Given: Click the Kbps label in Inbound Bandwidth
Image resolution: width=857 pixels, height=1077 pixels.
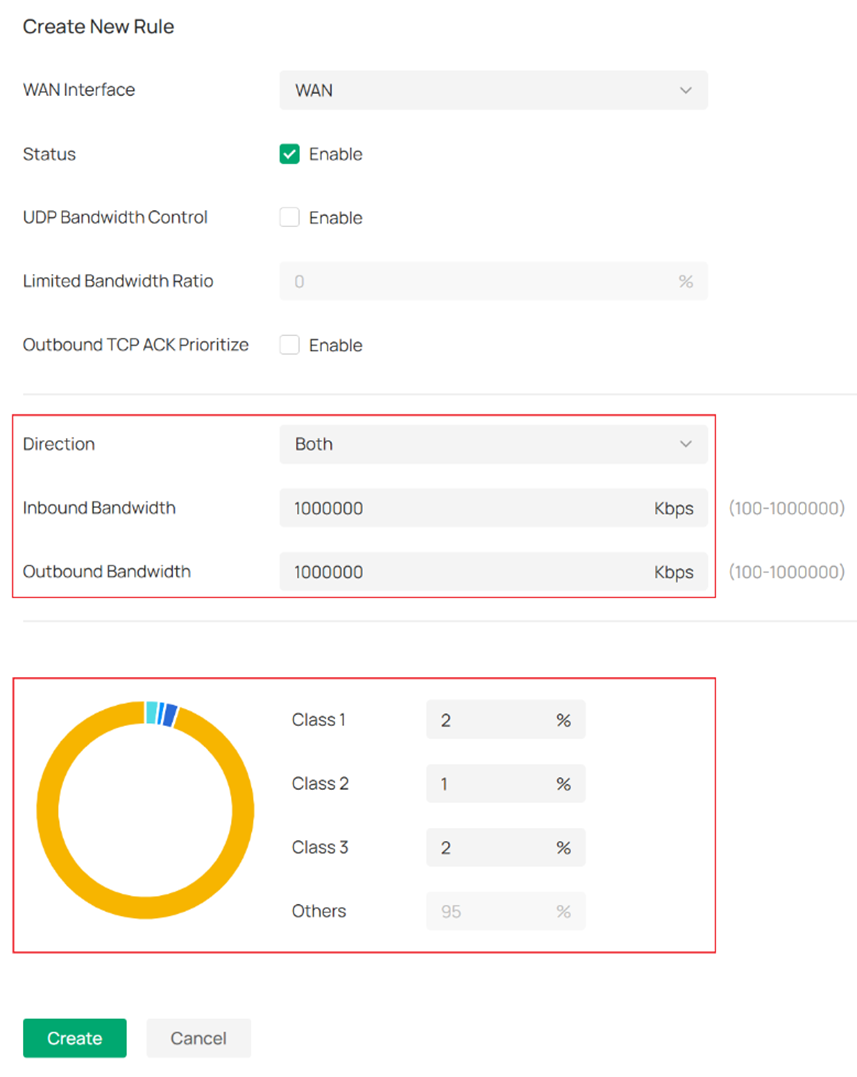Looking at the screenshot, I should 674,508.
